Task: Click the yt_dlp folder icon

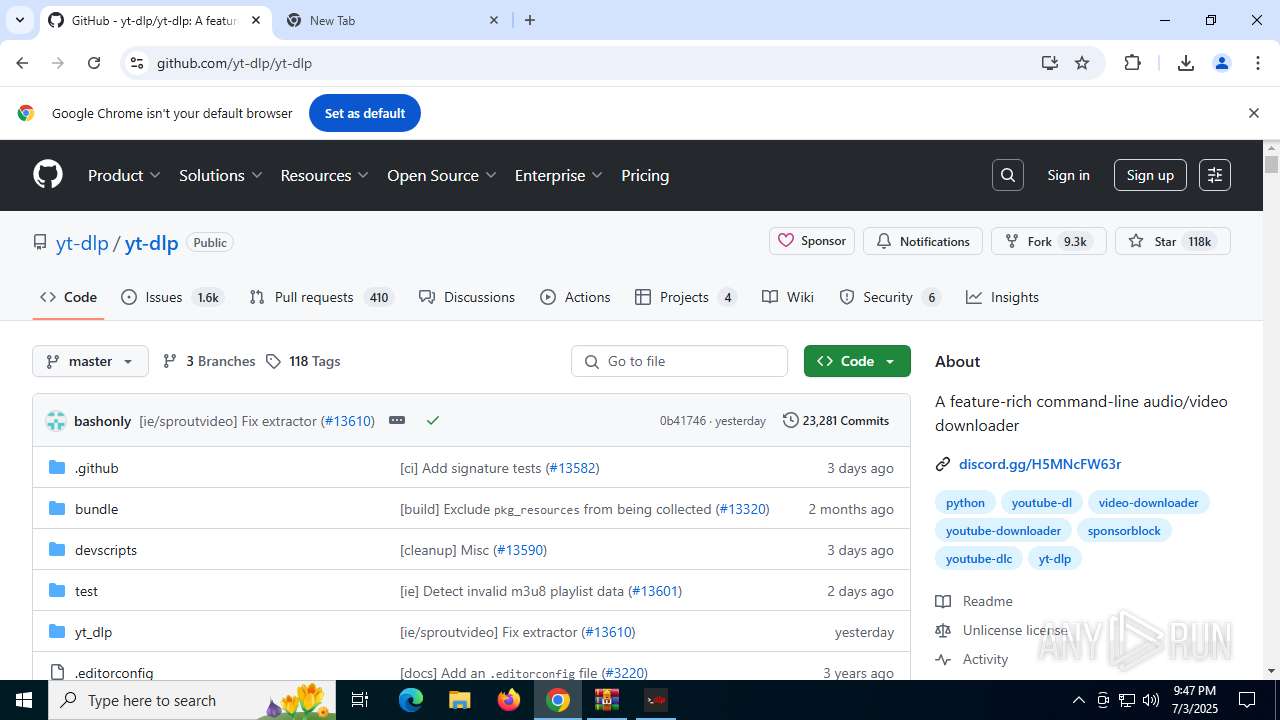Action: pos(57,632)
